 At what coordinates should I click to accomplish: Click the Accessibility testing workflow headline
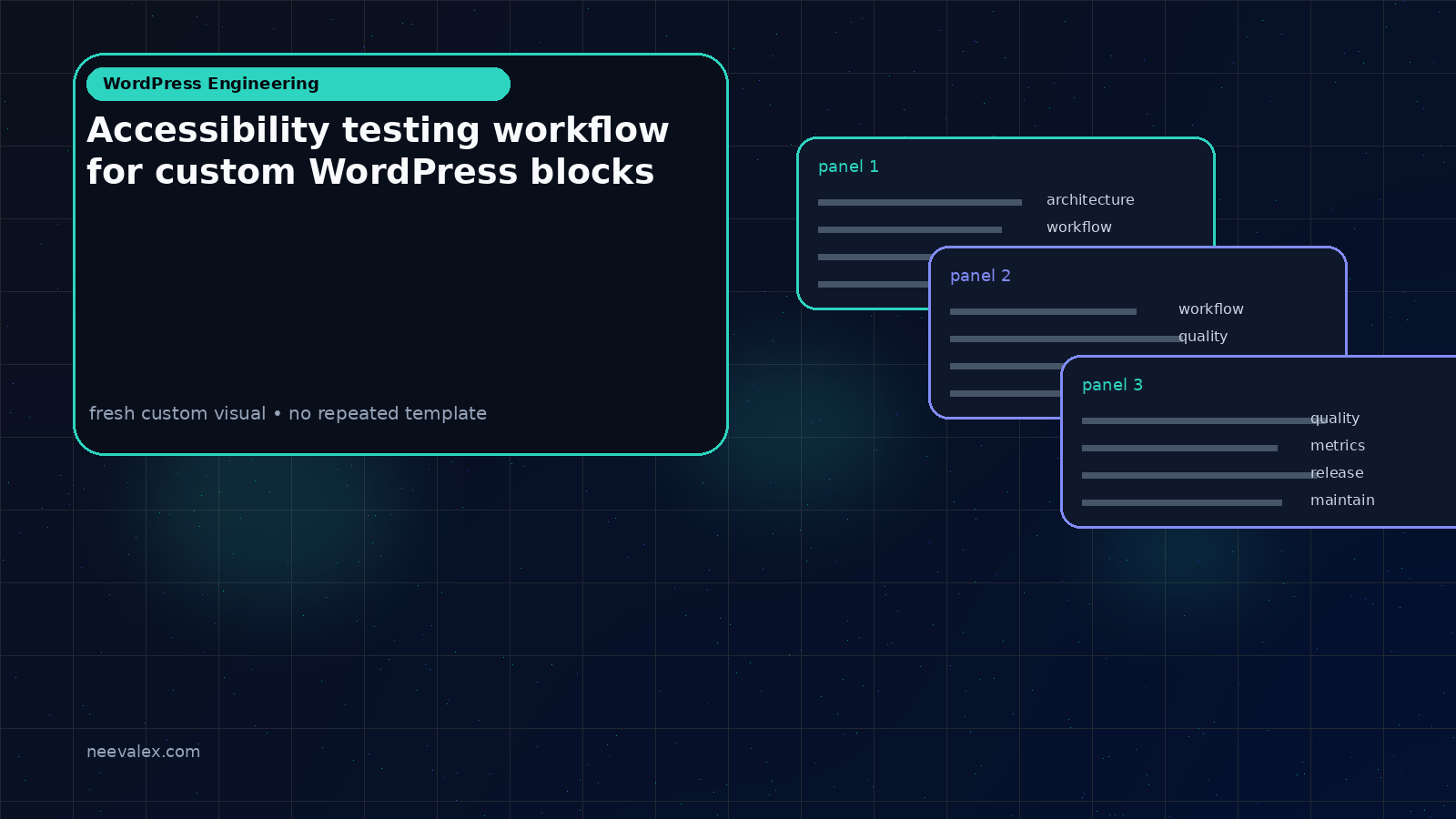378,151
